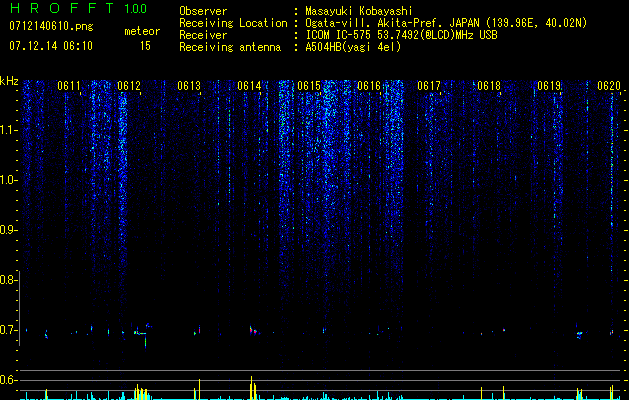The image size is (629, 400).
Task: Click the 0619 time marker
Action: [x=549, y=86]
